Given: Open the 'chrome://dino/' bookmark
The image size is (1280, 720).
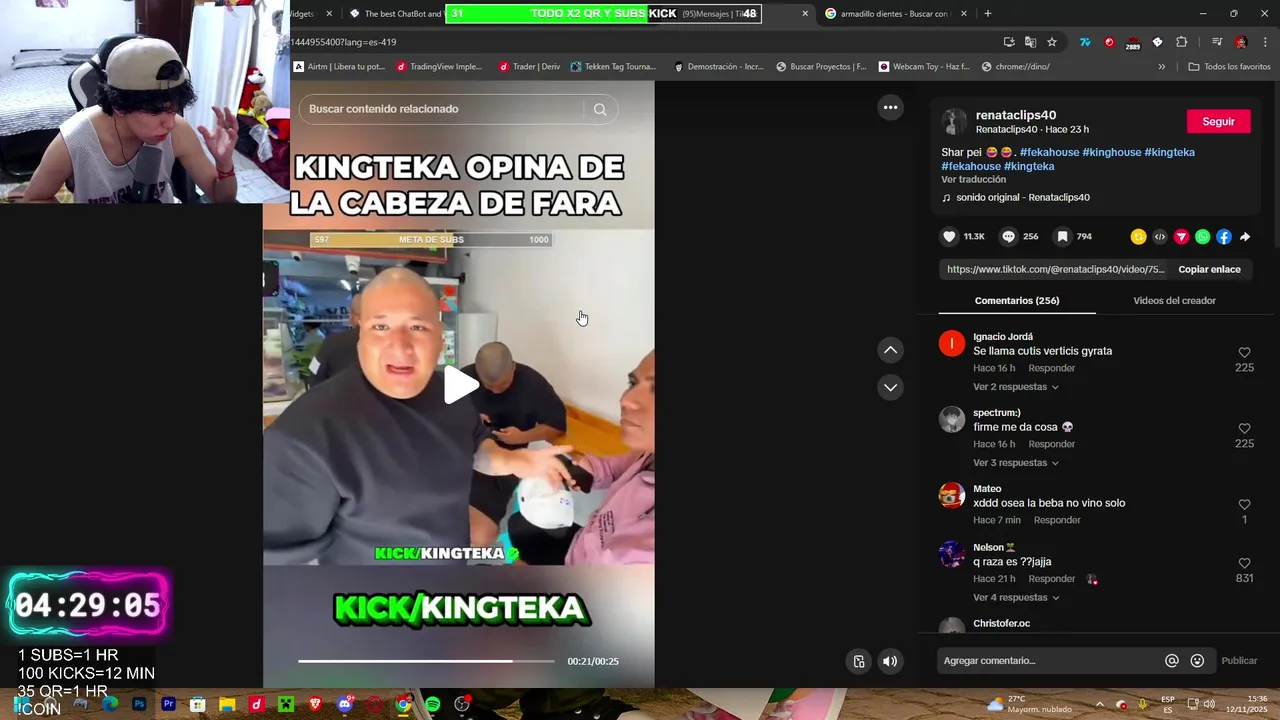Looking at the screenshot, I should [x=1016, y=67].
